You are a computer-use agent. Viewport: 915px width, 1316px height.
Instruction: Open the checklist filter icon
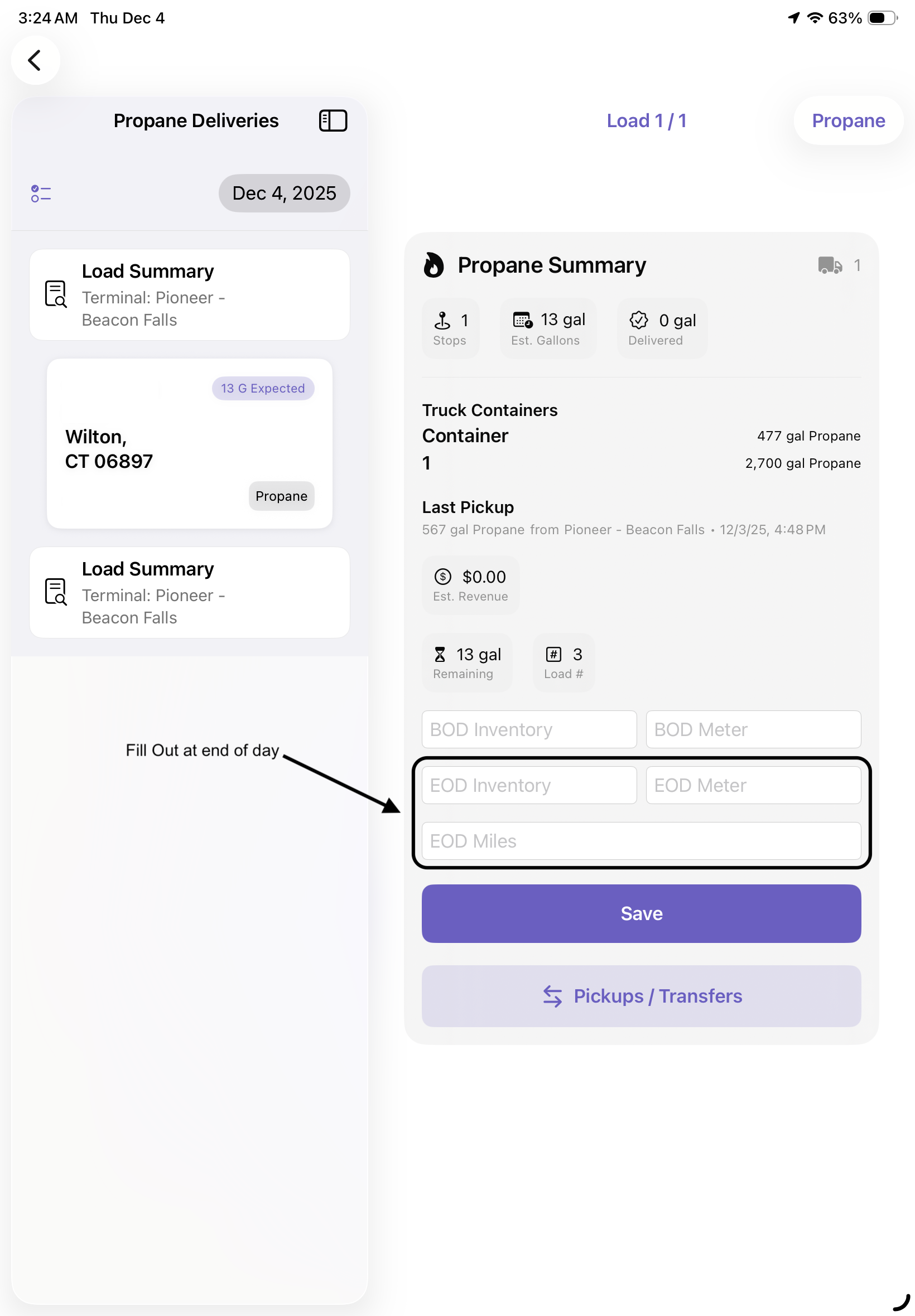(41, 193)
